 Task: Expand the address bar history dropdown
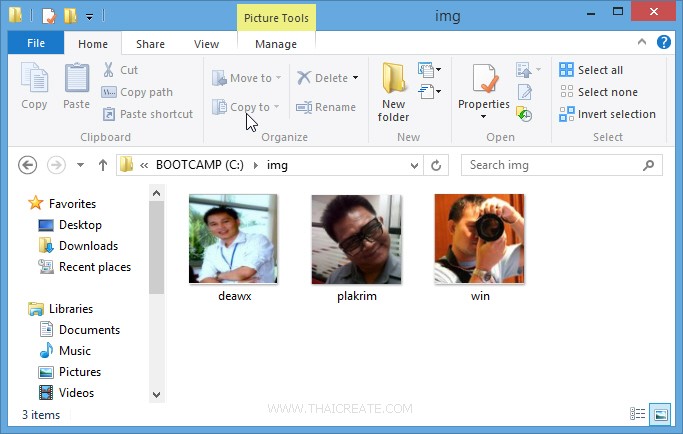(413, 165)
